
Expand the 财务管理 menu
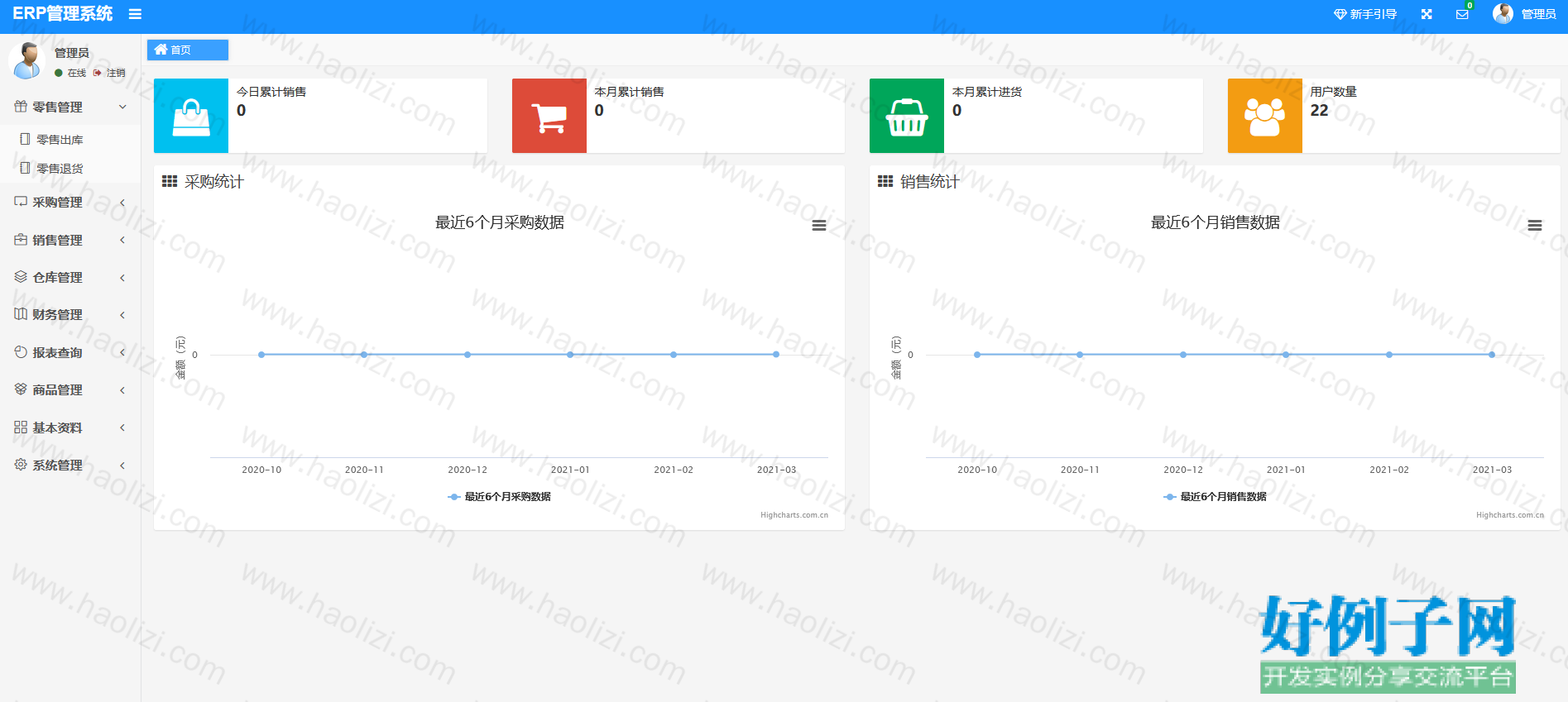[70, 314]
